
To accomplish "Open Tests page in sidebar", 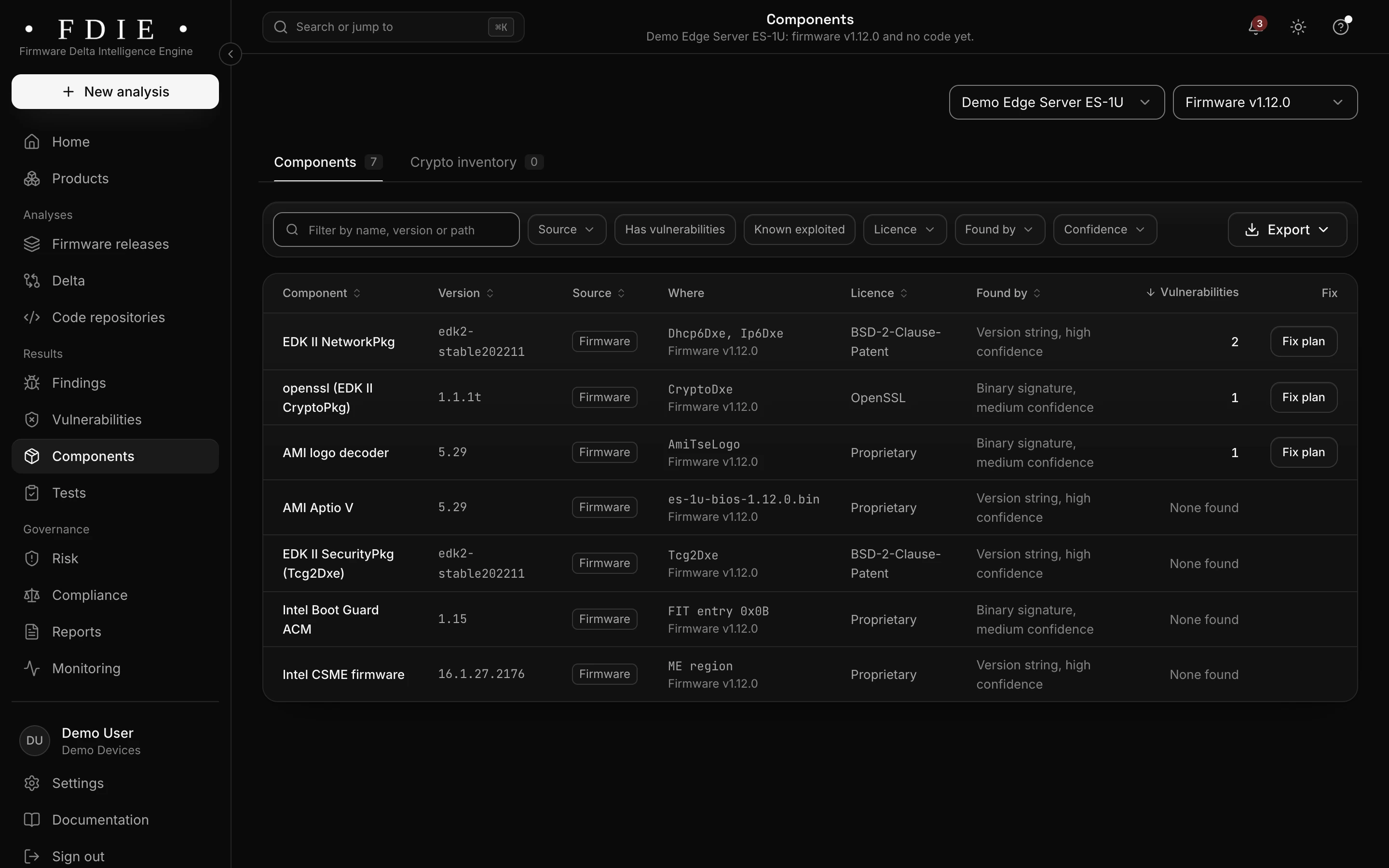I will click(115, 493).
